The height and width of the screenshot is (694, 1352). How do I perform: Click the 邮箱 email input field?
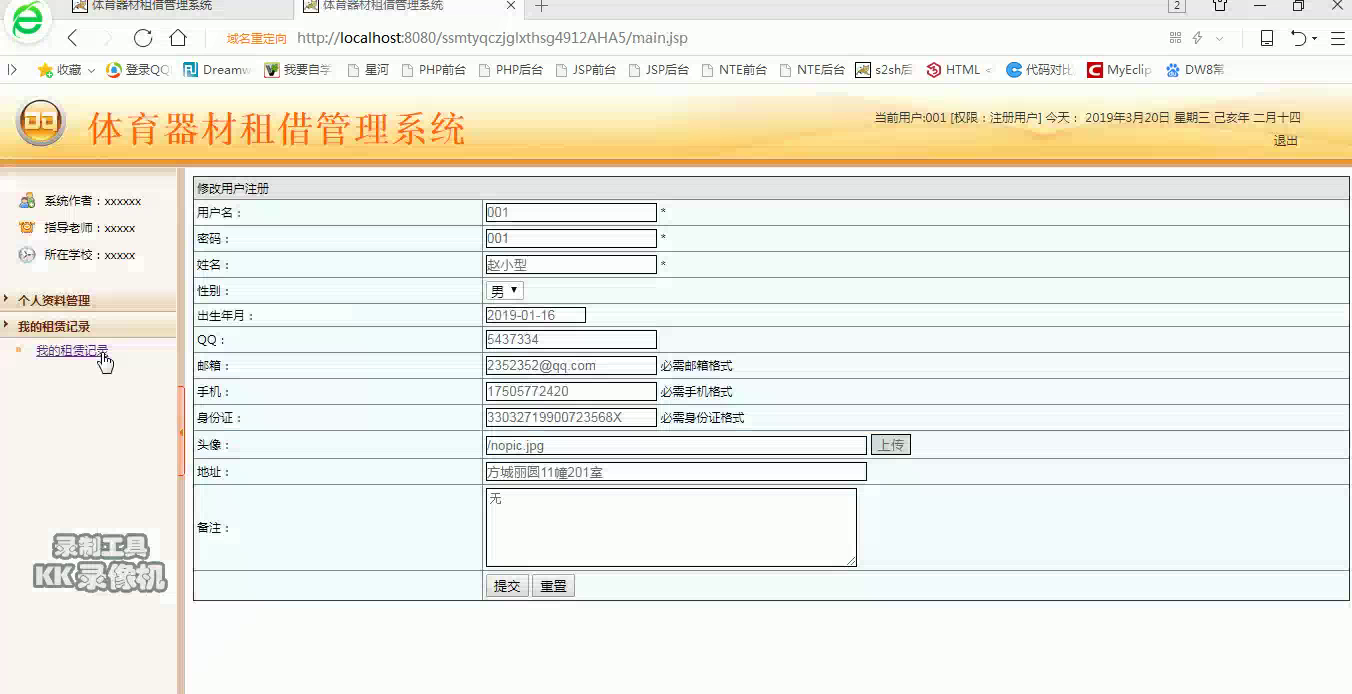pyautogui.click(x=571, y=365)
